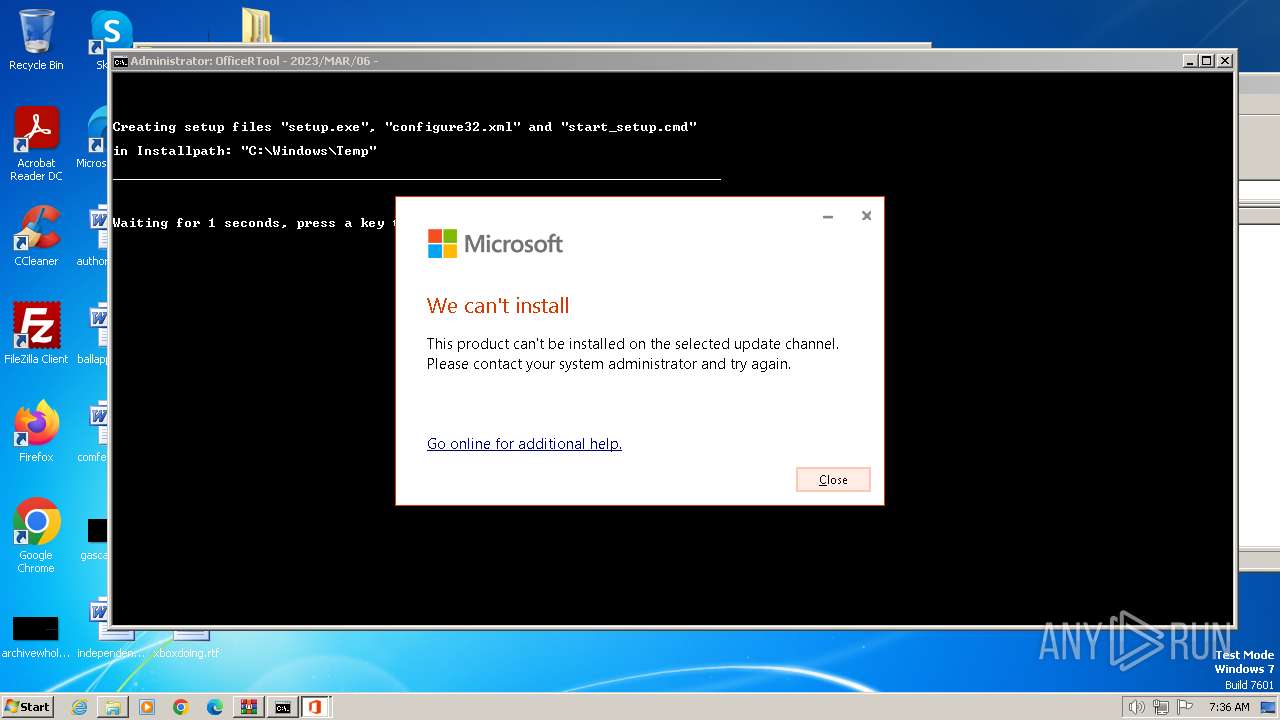Open the network status tray icon

pyautogui.click(x=1161, y=707)
